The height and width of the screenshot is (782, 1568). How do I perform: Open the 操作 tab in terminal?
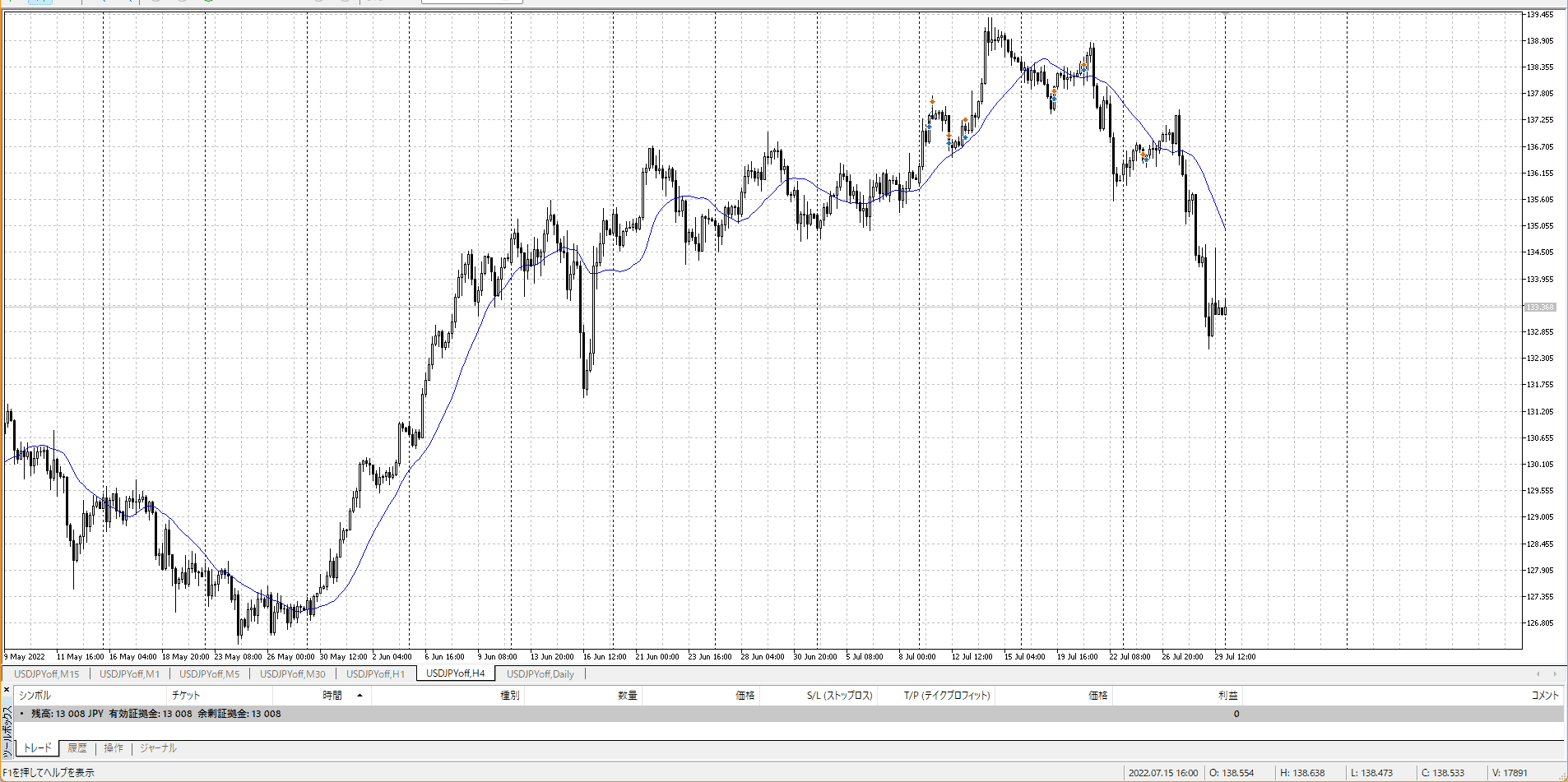click(114, 748)
